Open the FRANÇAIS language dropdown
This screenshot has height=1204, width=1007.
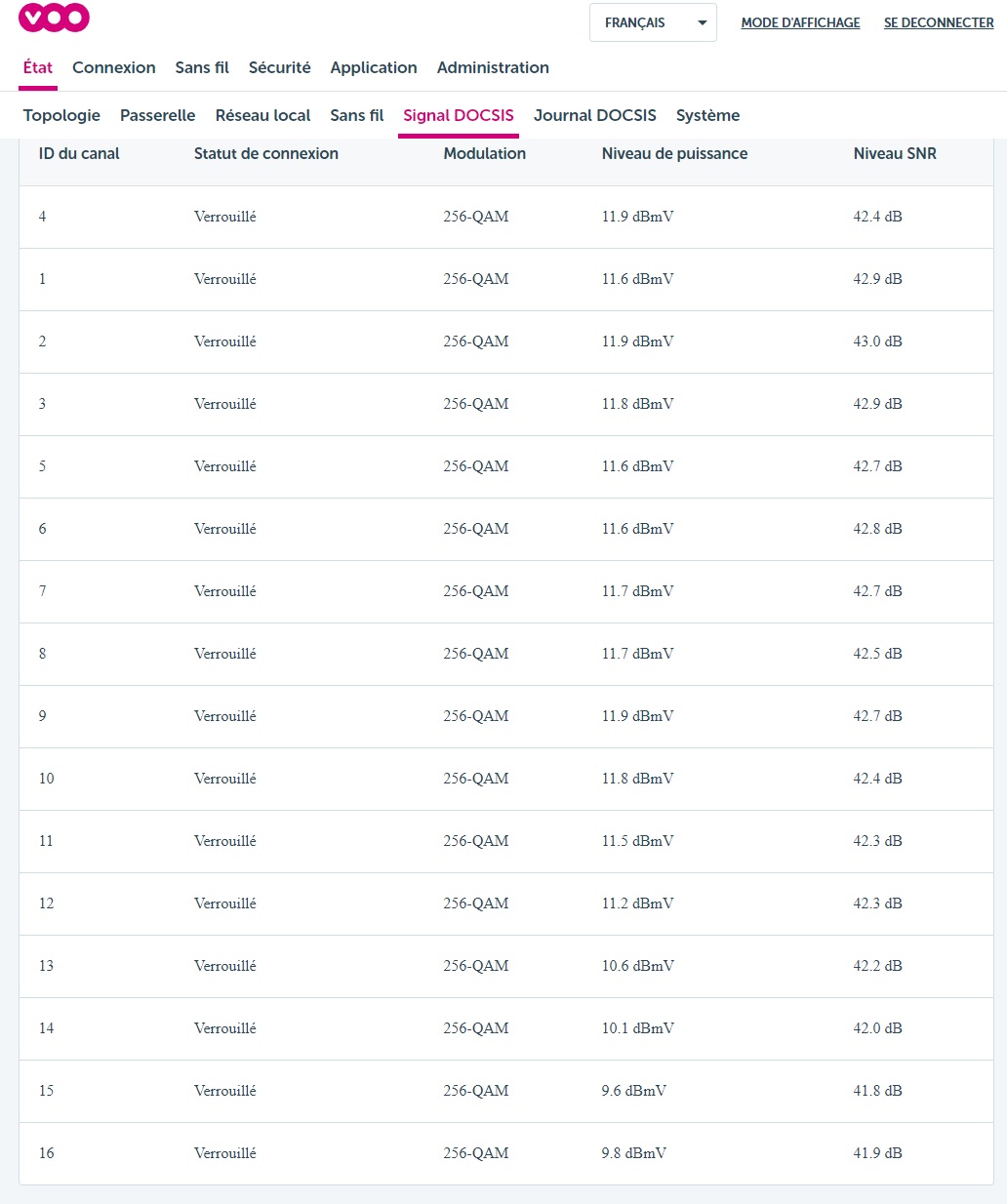(636, 22)
